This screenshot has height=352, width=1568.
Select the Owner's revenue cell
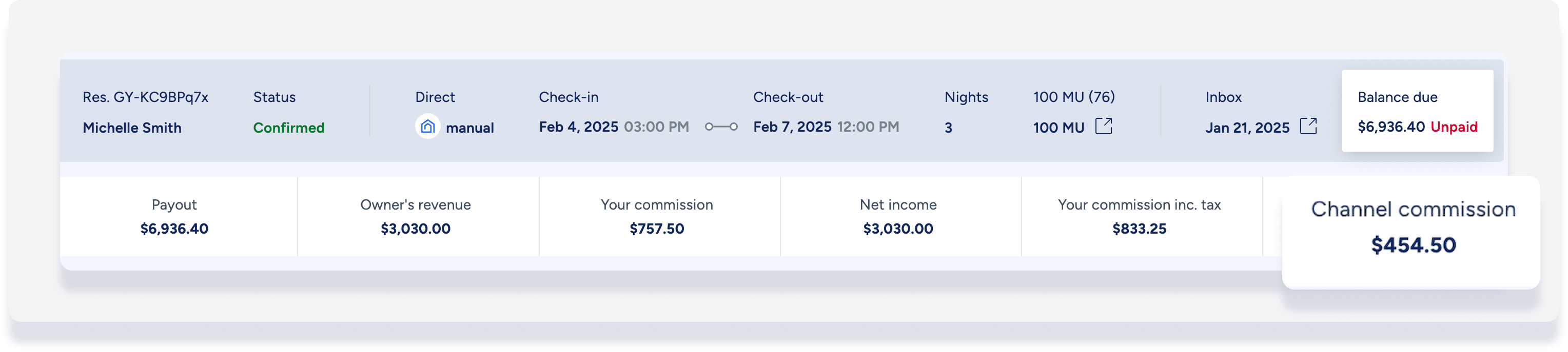pyautogui.click(x=416, y=217)
